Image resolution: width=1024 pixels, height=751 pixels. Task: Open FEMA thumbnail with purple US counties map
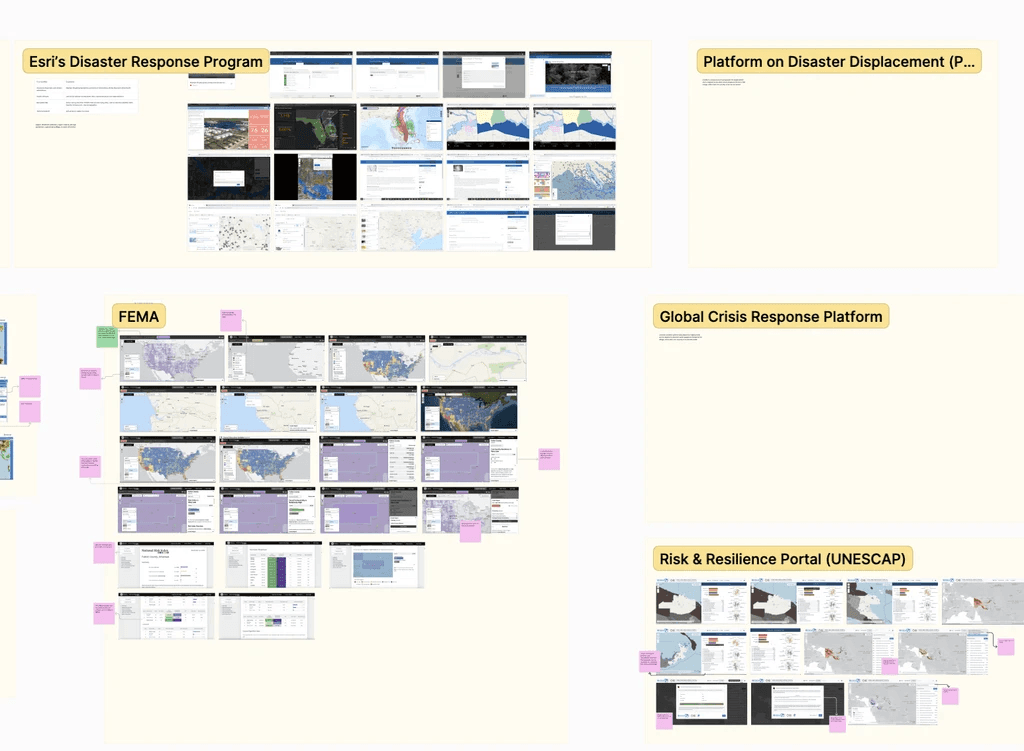coord(172,359)
